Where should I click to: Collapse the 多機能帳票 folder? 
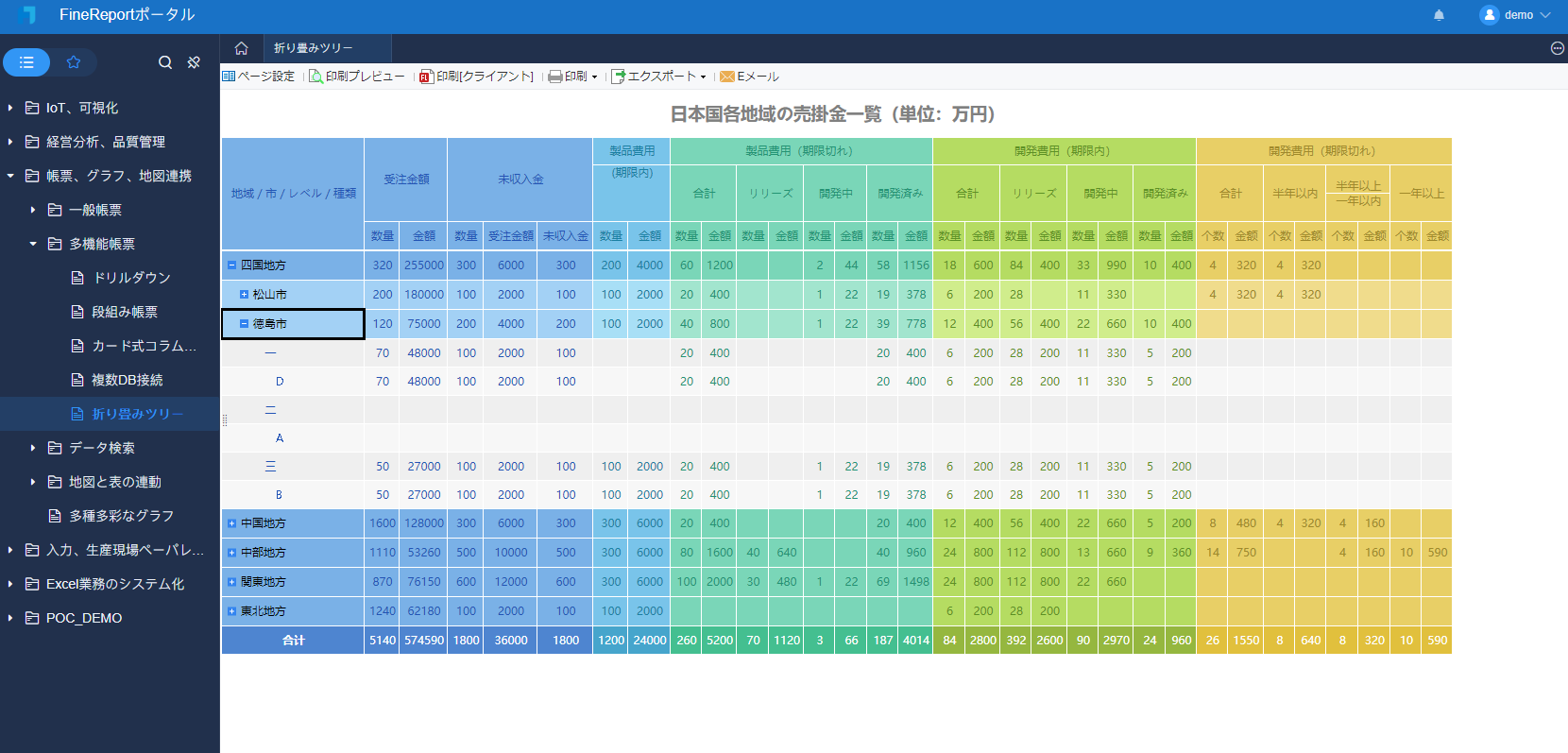click(x=33, y=244)
